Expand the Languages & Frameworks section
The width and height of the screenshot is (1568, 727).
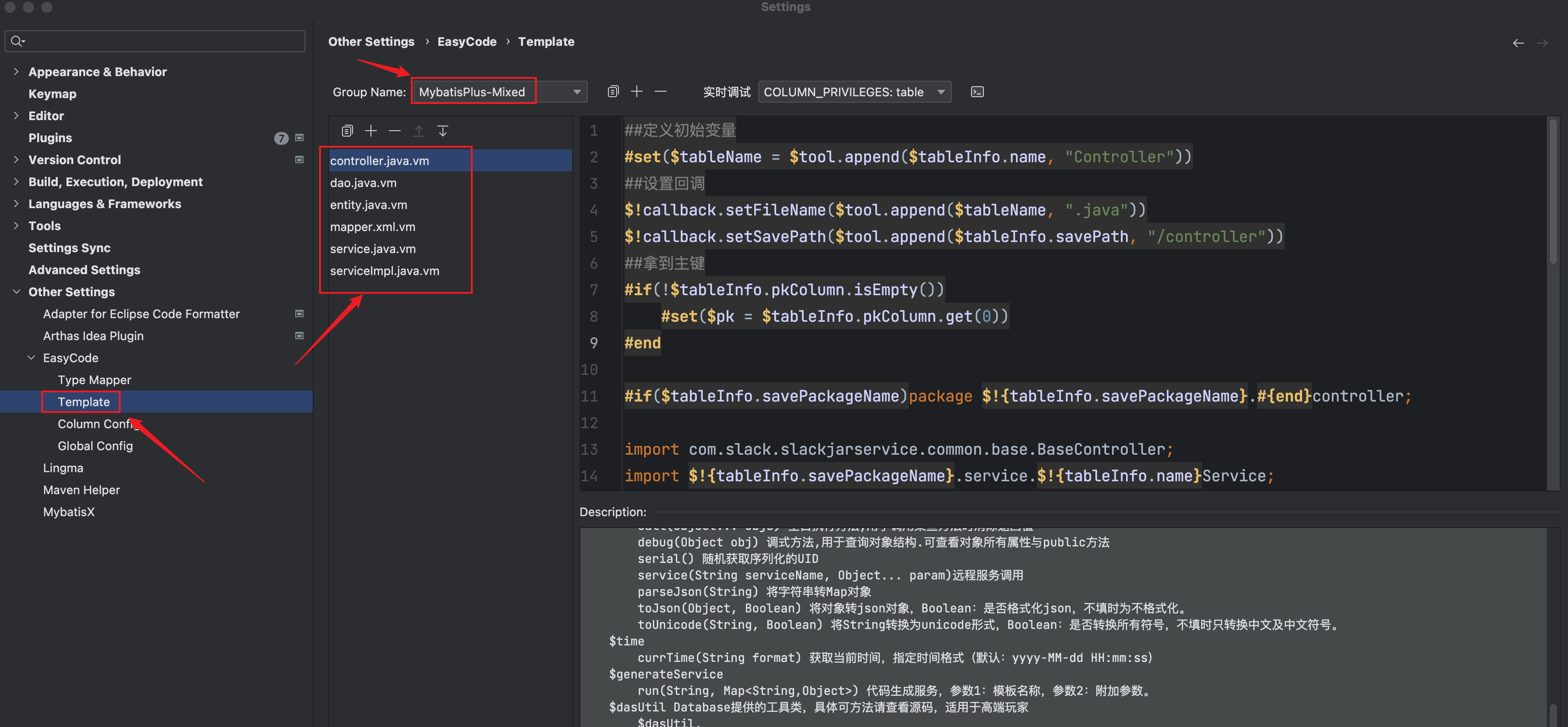coord(17,204)
